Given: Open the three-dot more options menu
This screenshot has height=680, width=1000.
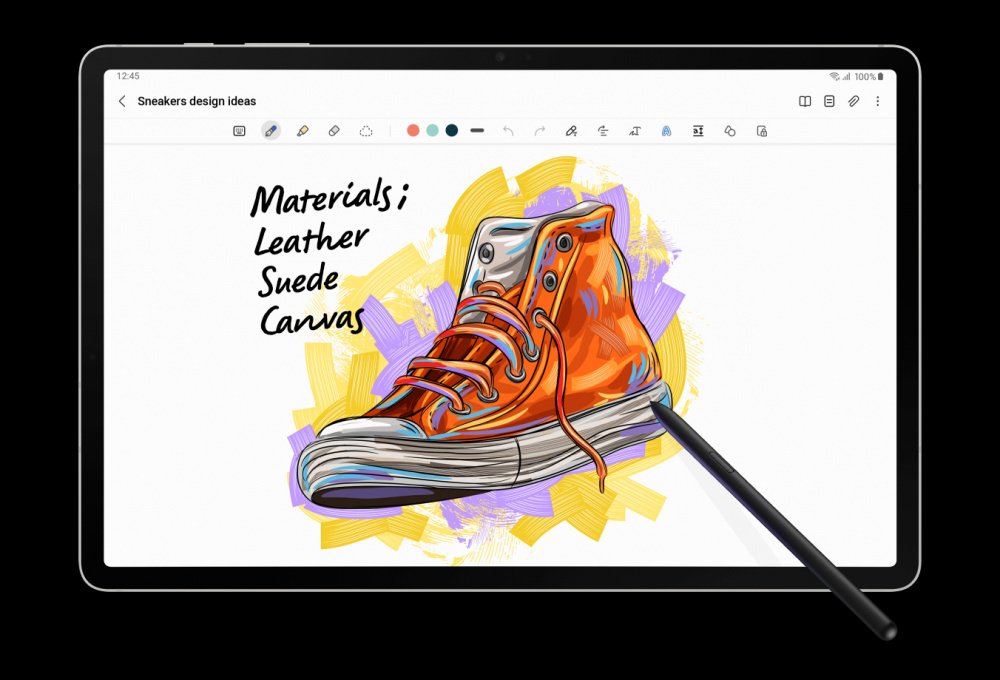Looking at the screenshot, I should click(x=877, y=101).
